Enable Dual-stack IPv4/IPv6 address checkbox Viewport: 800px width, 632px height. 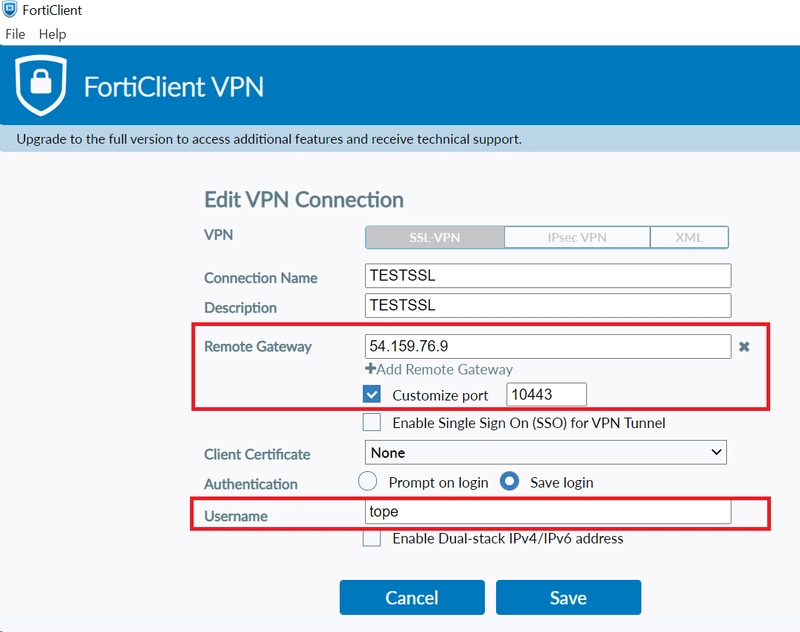click(372, 538)
